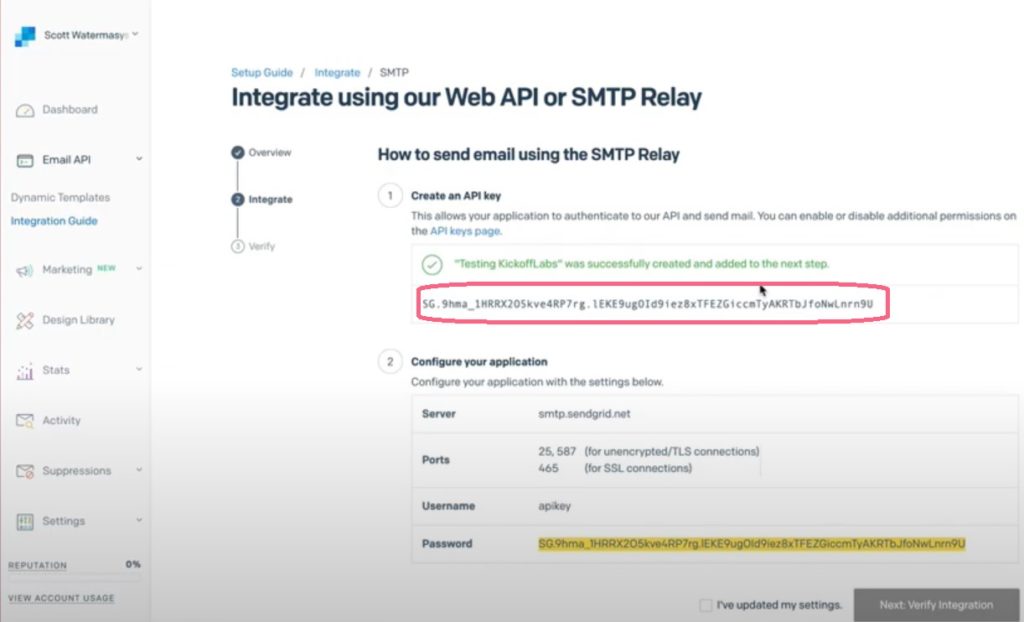Expand the Marketing section chevron
The height and width of the screenshot is (622, 1024).
[139, 269]
